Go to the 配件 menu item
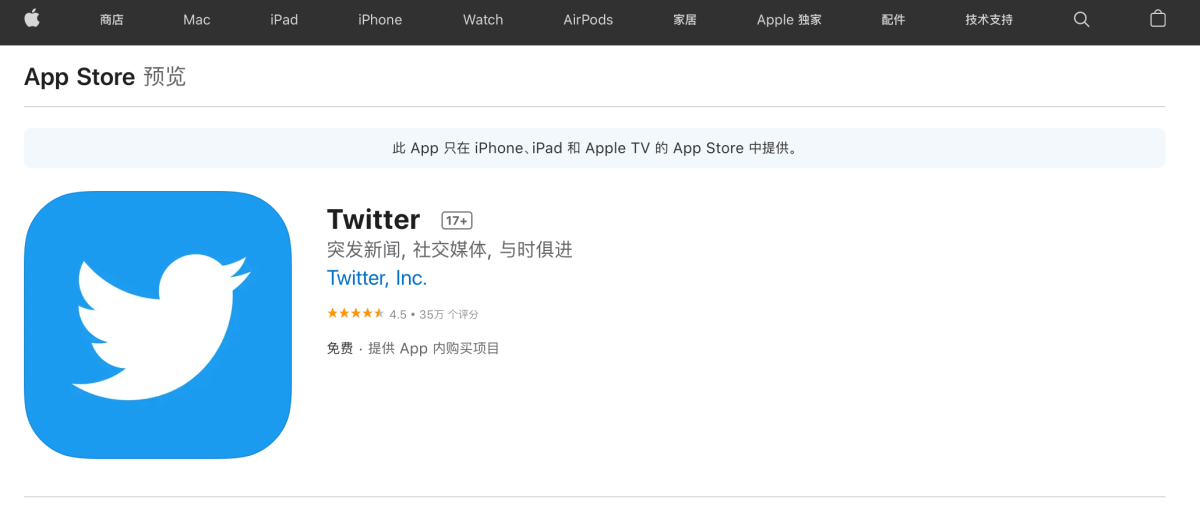The image size is (1200, 509). click(893, 20)
